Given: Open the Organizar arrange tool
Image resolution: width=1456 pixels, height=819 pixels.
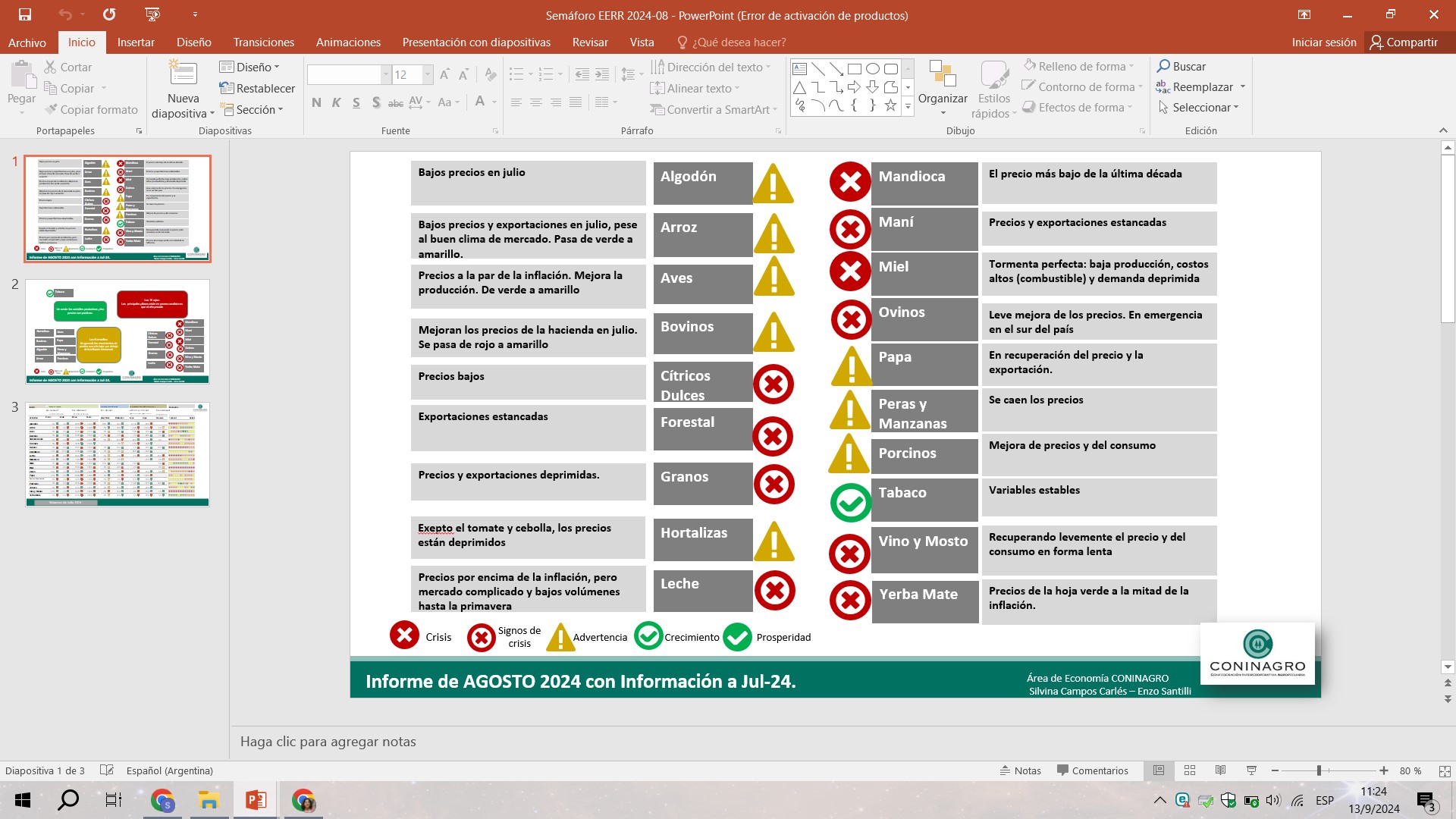Looking at the screenshot, I should tap(943, 87).
